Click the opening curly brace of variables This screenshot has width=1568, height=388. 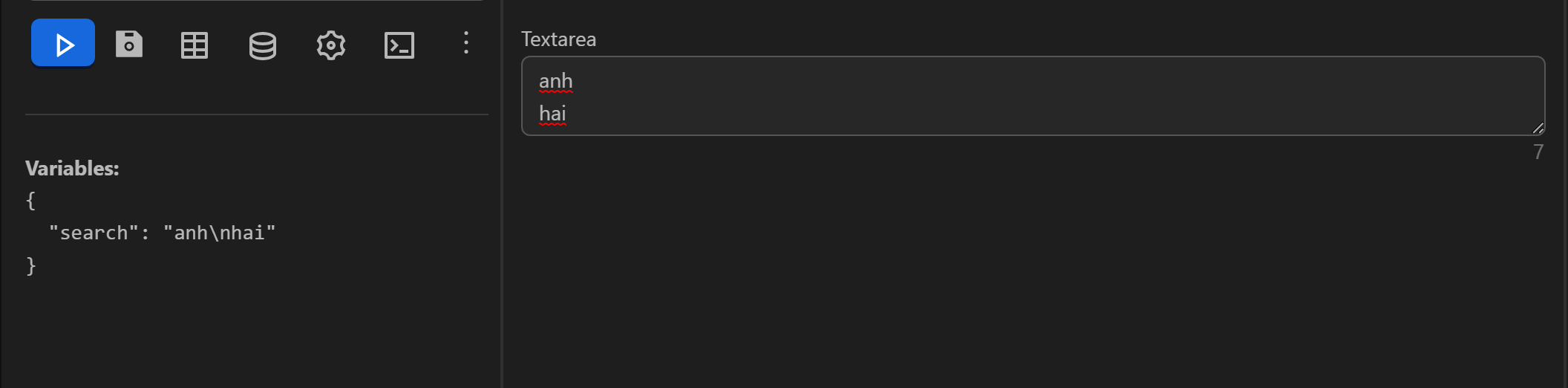[30, 201]
